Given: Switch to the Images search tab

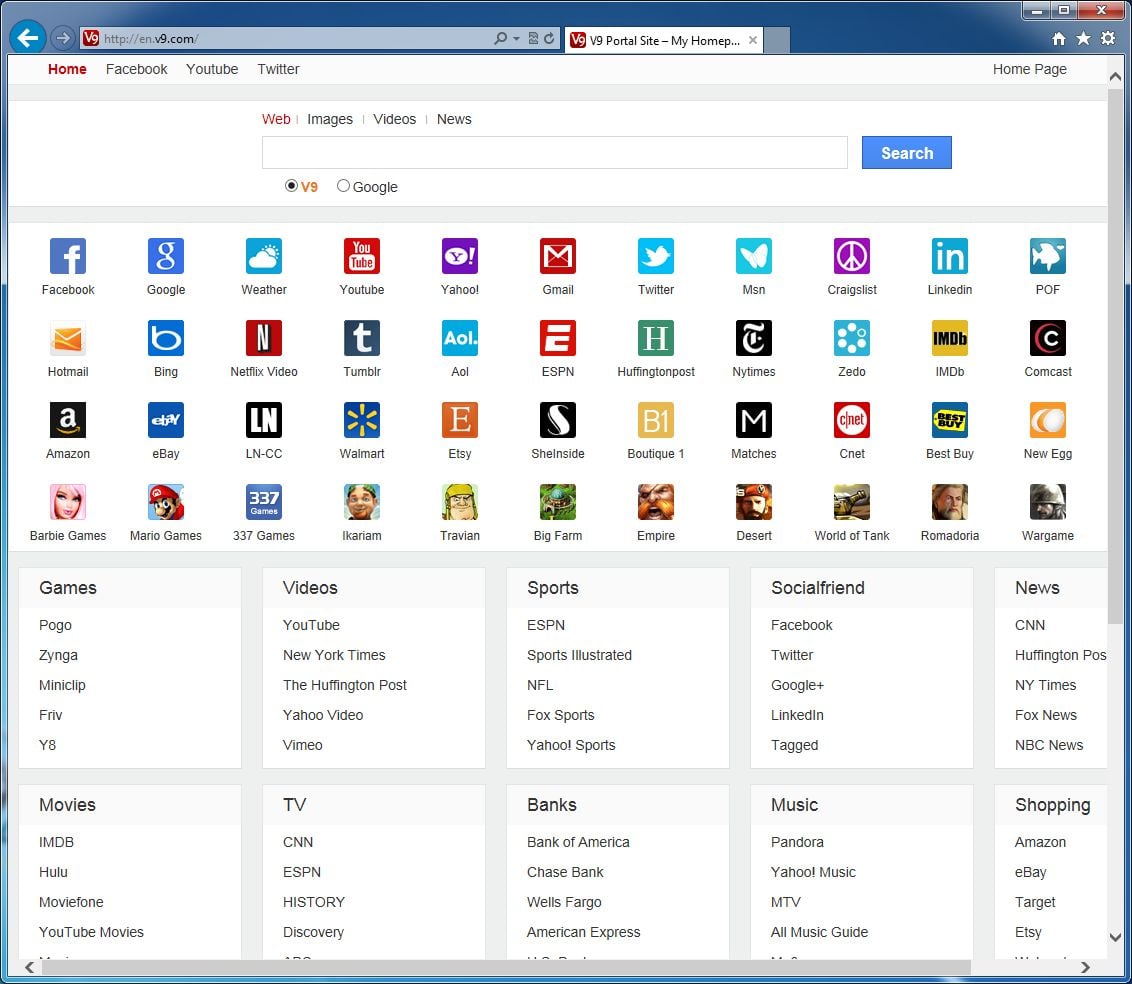Looking at the screenshot, I should 330,119.
